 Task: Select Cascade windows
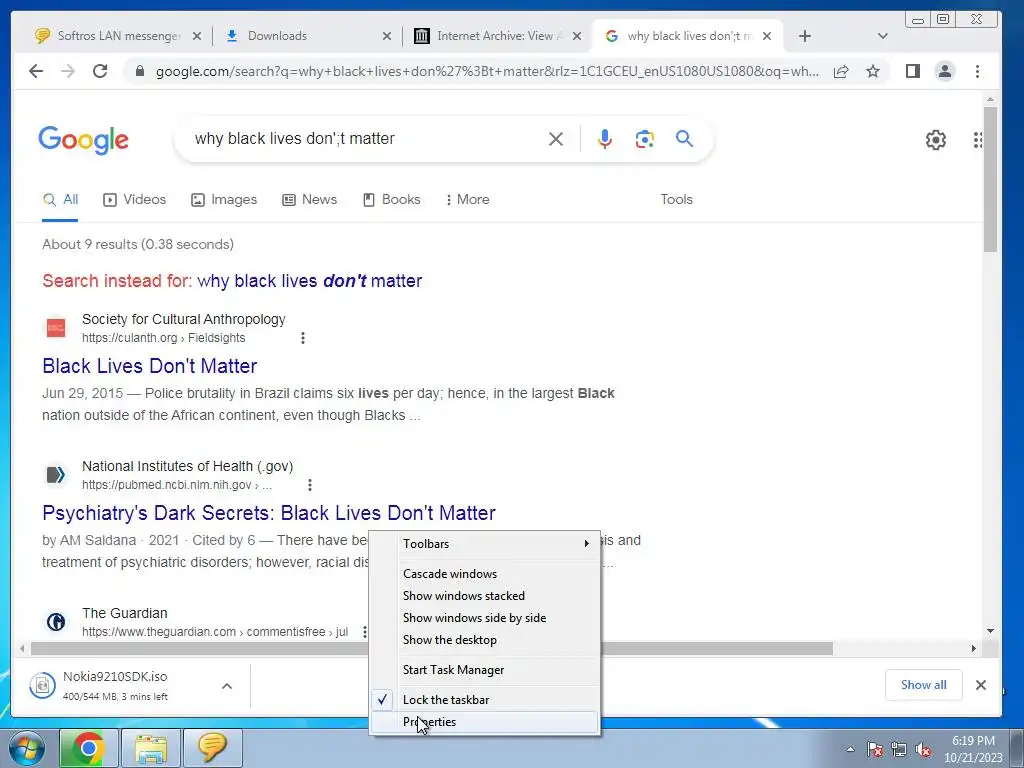tap(485, 573)
